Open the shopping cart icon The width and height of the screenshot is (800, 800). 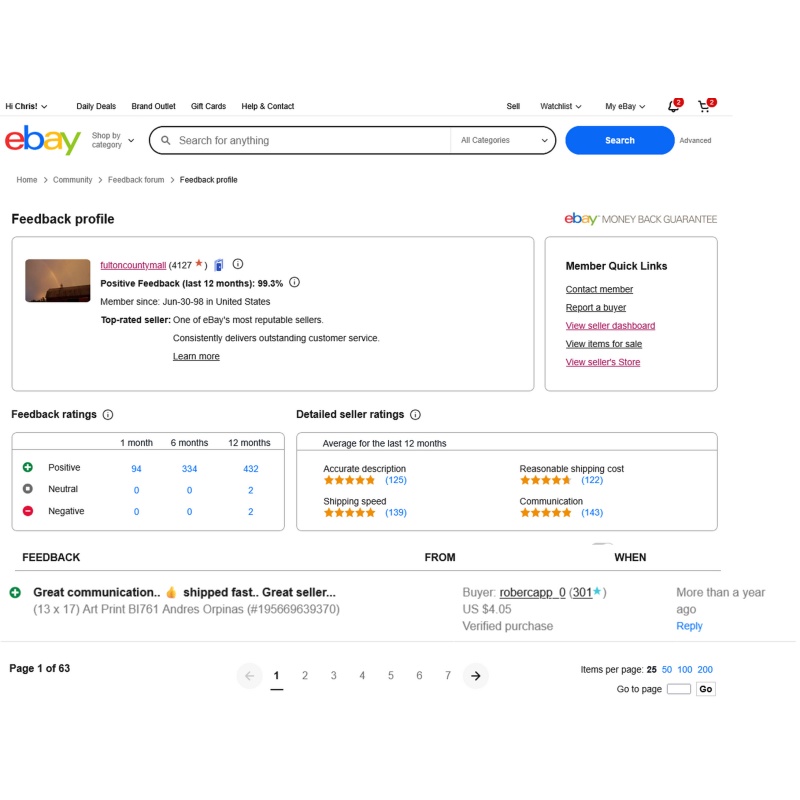pos(705,106)
